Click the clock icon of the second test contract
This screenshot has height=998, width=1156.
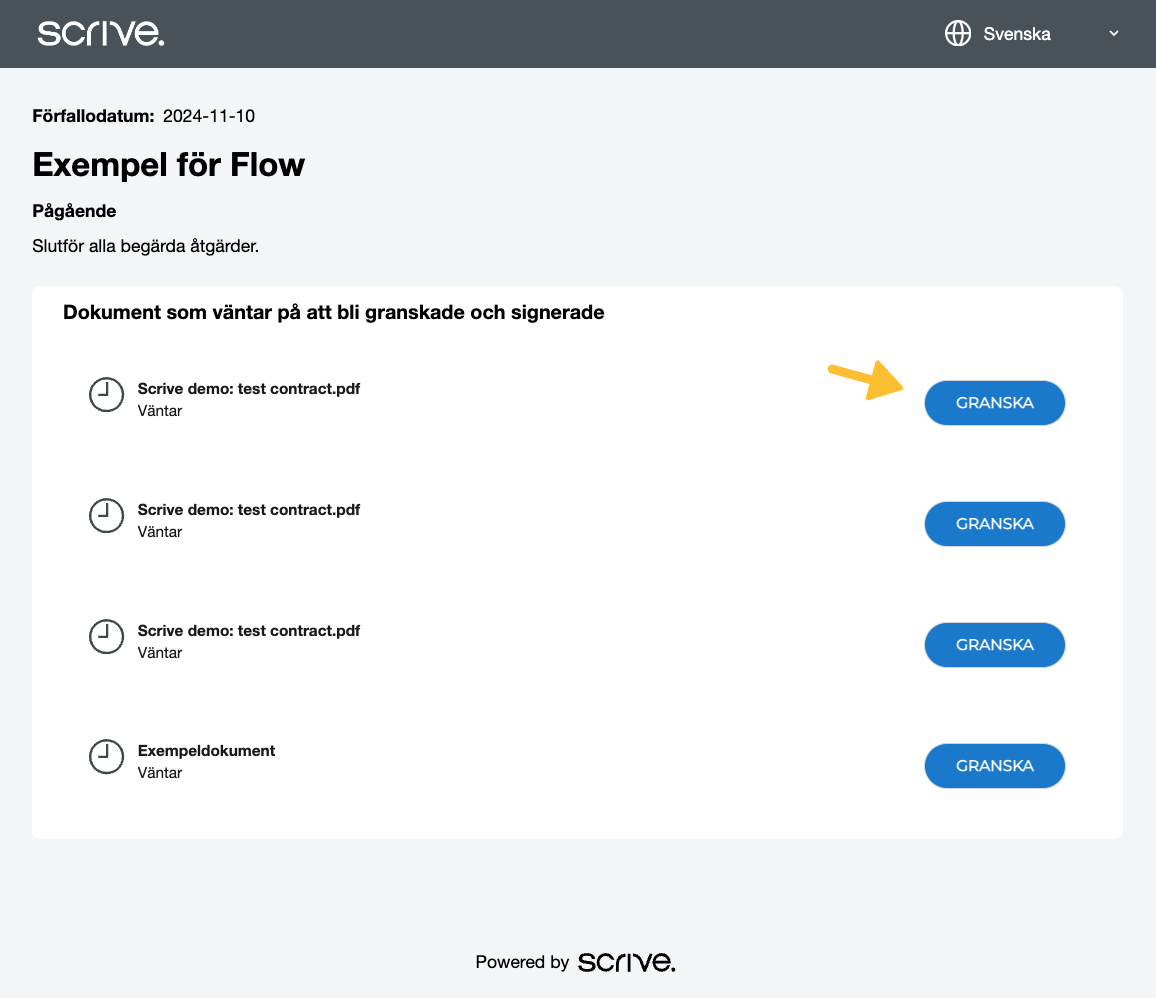pos(106,517)
